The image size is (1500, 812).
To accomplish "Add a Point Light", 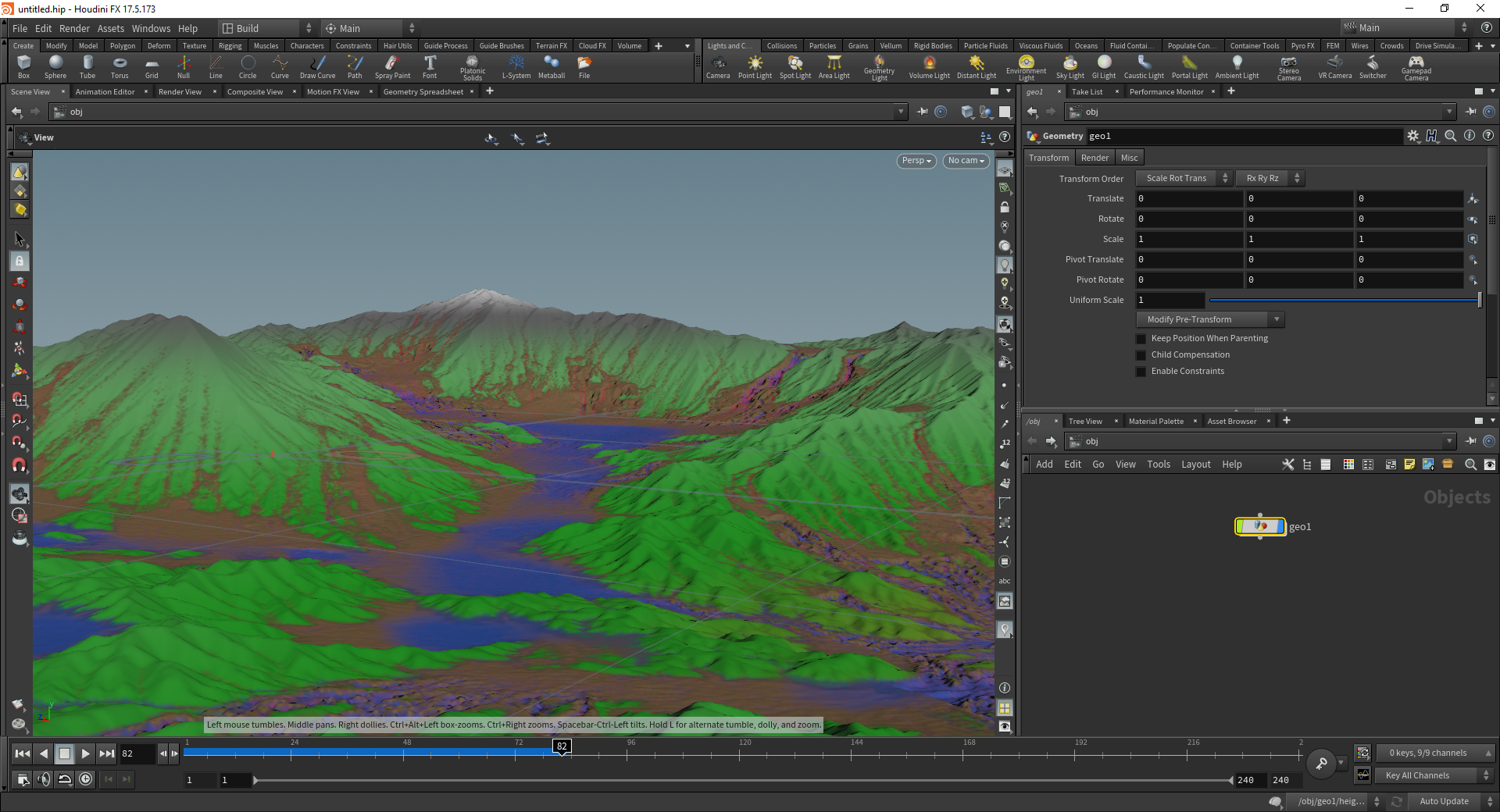I will (755, 67).
